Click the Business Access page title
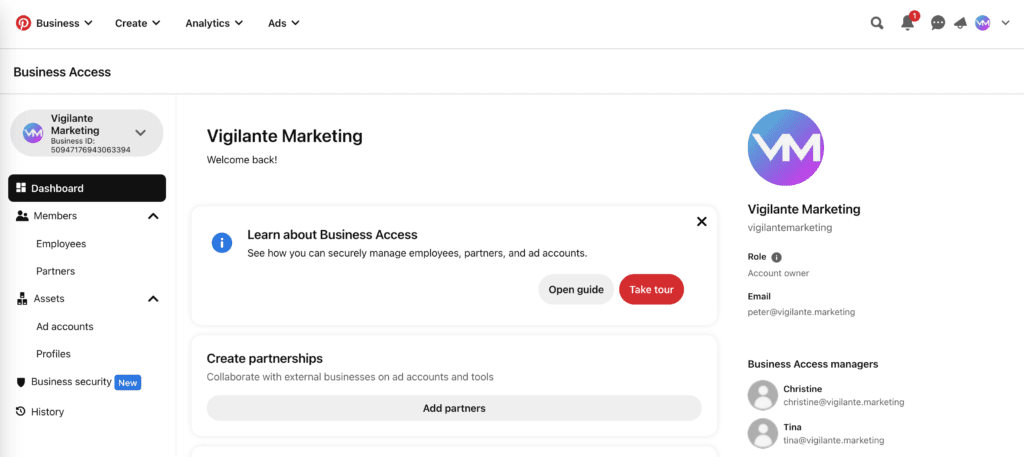 (62, 72)
